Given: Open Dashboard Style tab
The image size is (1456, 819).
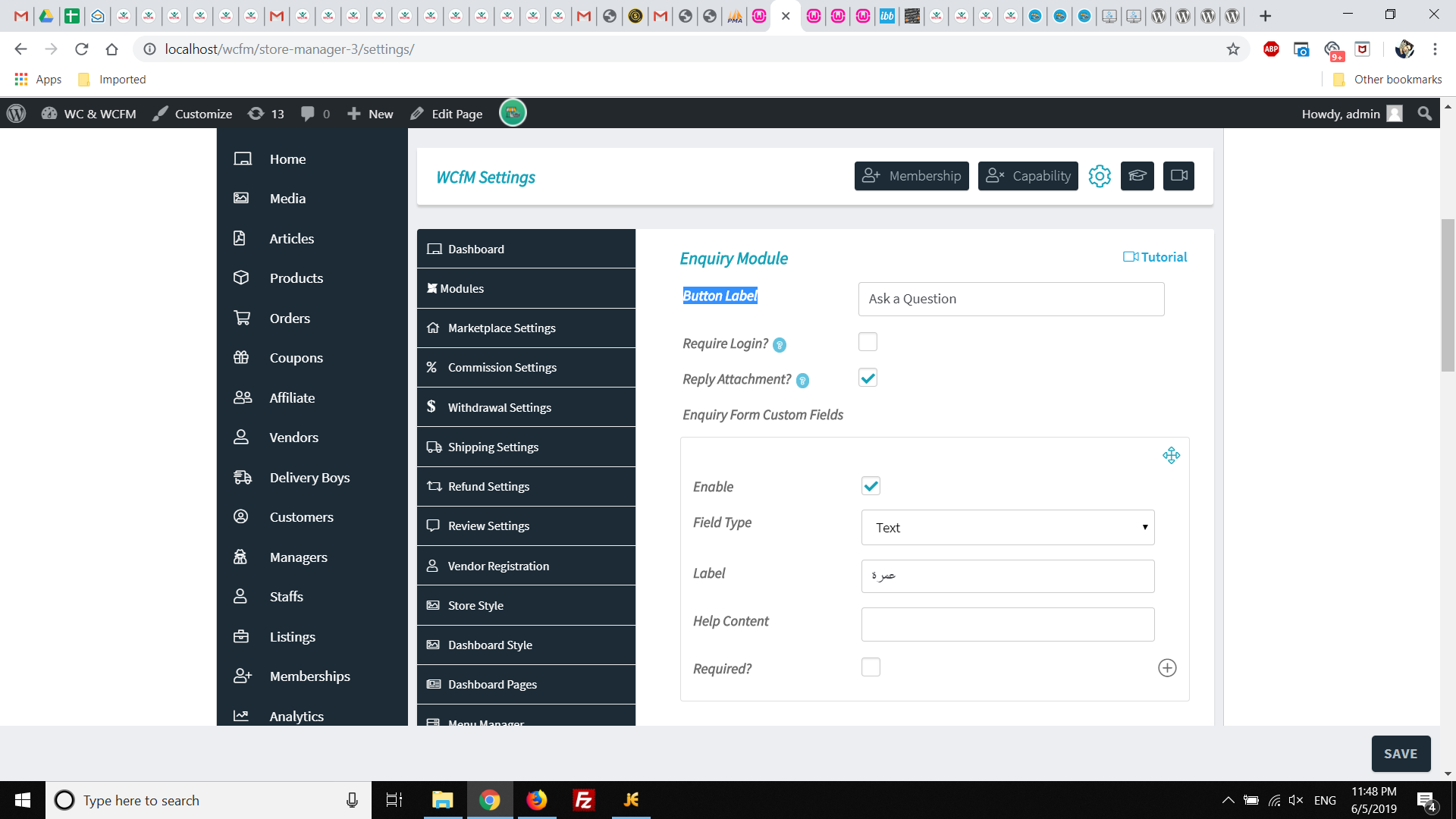Looking at the screenshot, I should [526, 645].
